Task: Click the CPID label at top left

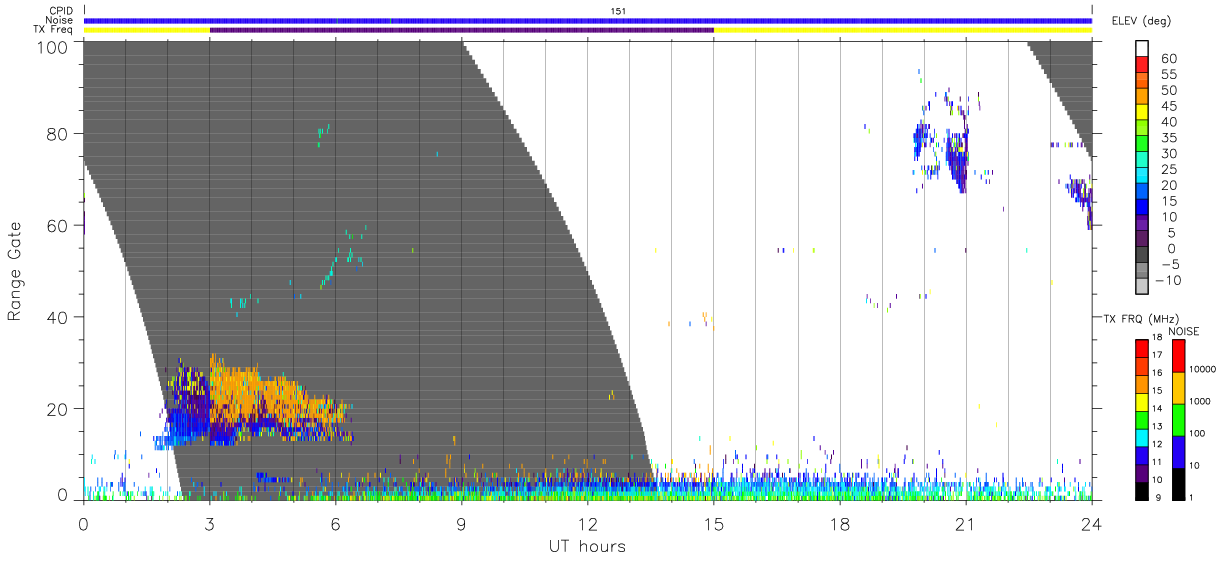Action: click(x=61, y=11)
